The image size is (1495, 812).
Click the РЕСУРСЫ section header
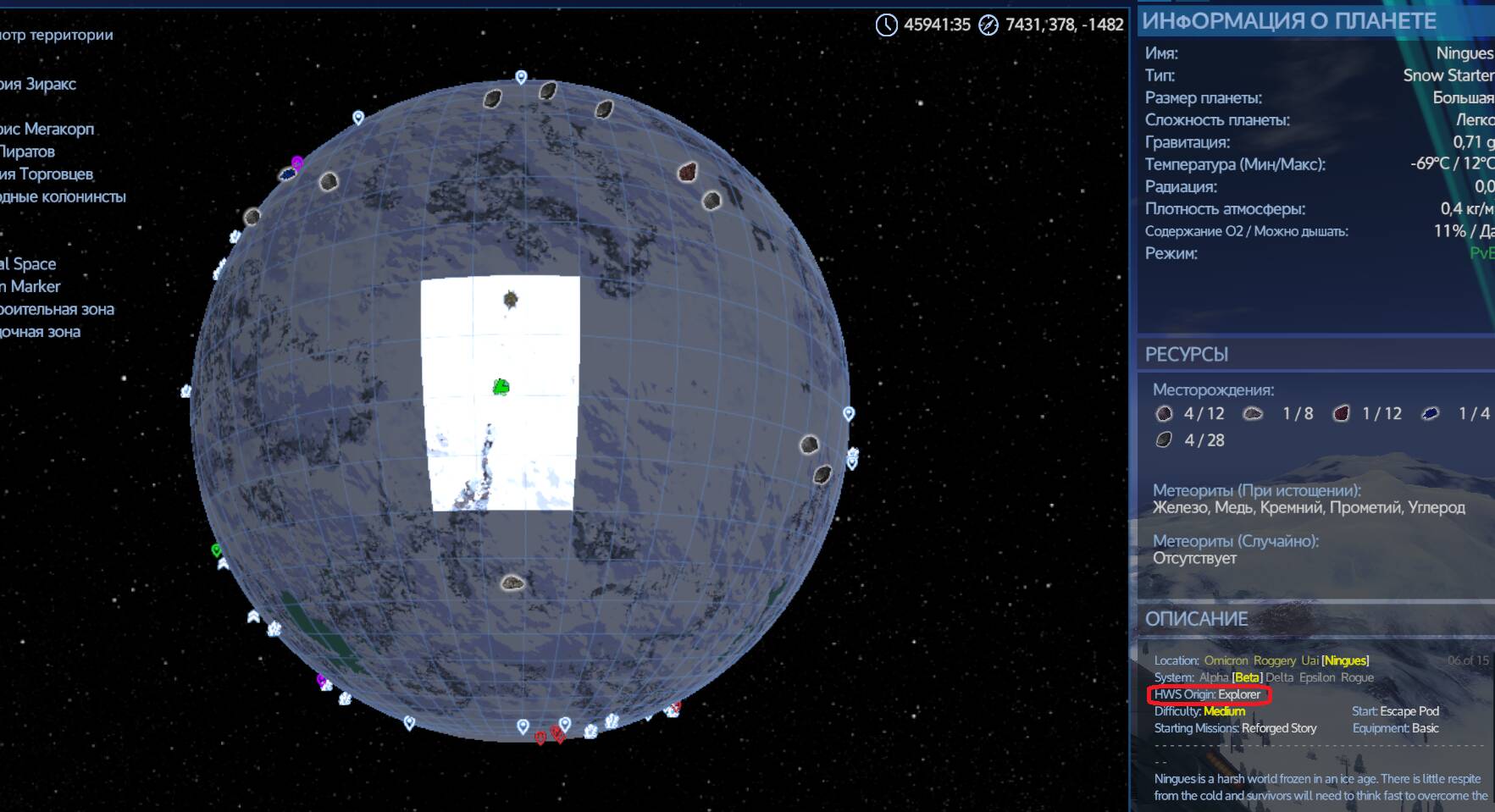(1186, 355)
